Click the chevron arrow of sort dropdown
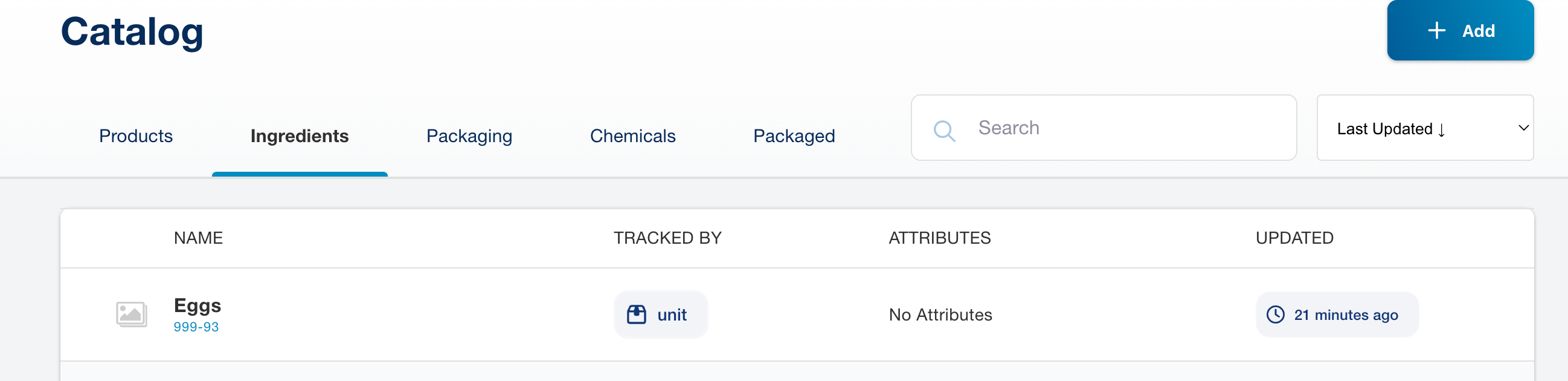The image size is (1568, 381). point(1523,128)
